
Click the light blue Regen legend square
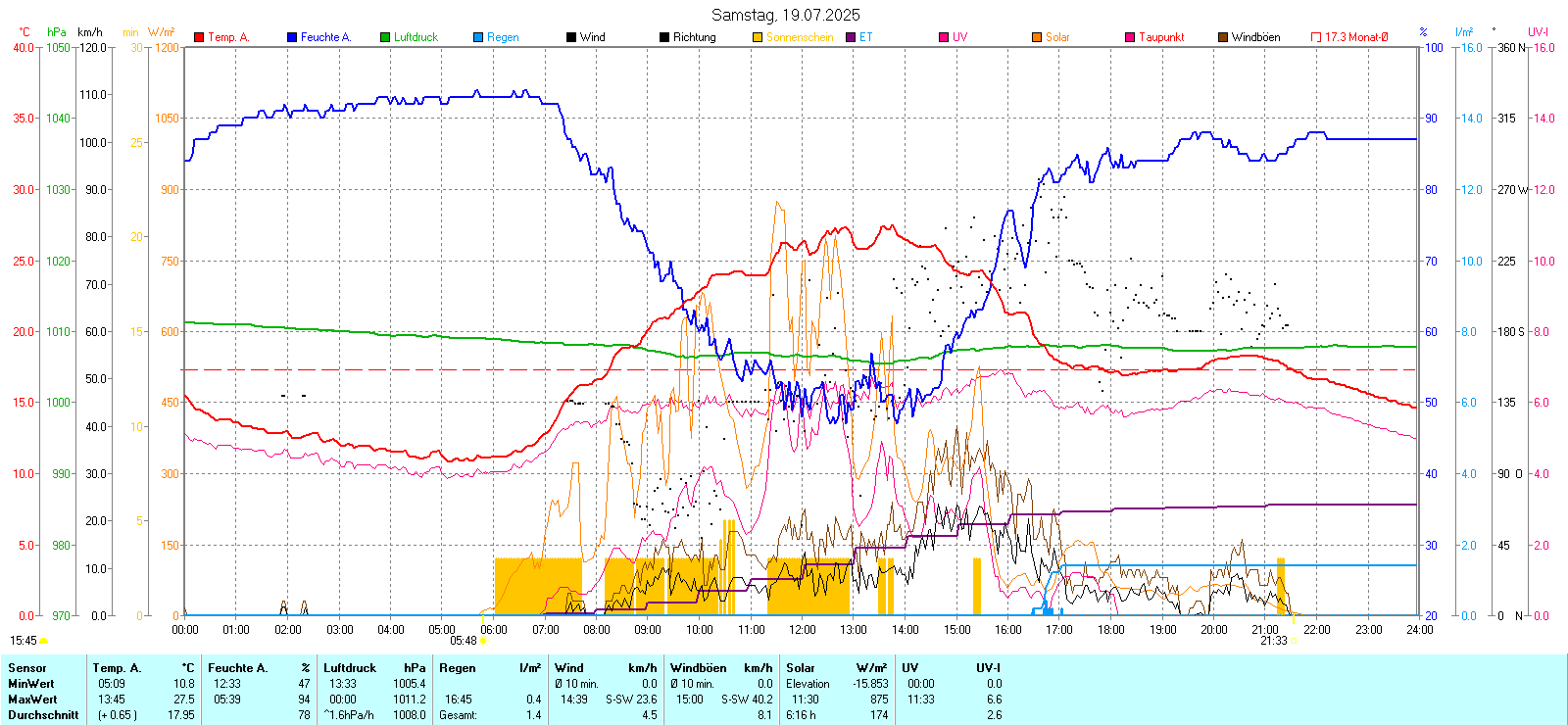[478, 37]
